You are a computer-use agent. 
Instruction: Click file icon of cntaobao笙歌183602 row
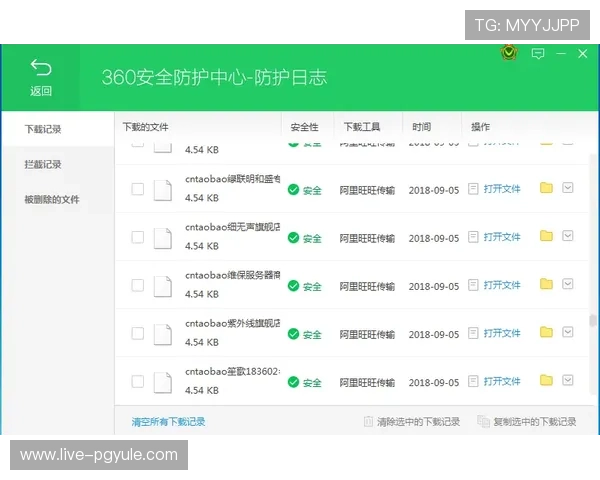click(x=163, y=382)
